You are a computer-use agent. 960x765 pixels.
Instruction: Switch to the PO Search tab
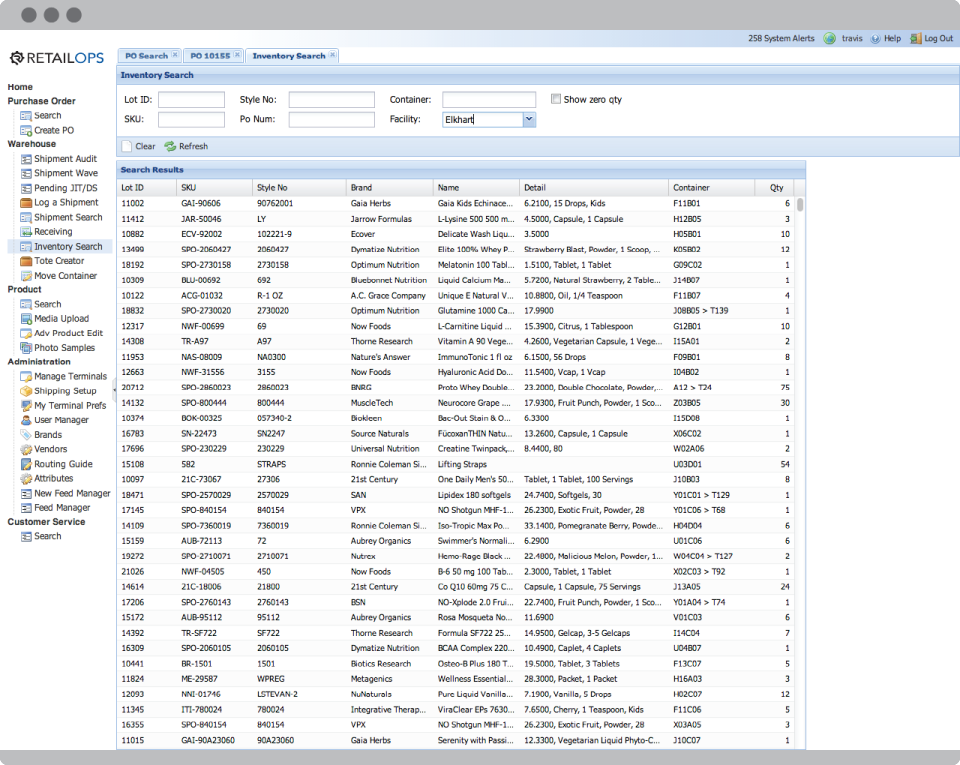[x=148, y=56]
